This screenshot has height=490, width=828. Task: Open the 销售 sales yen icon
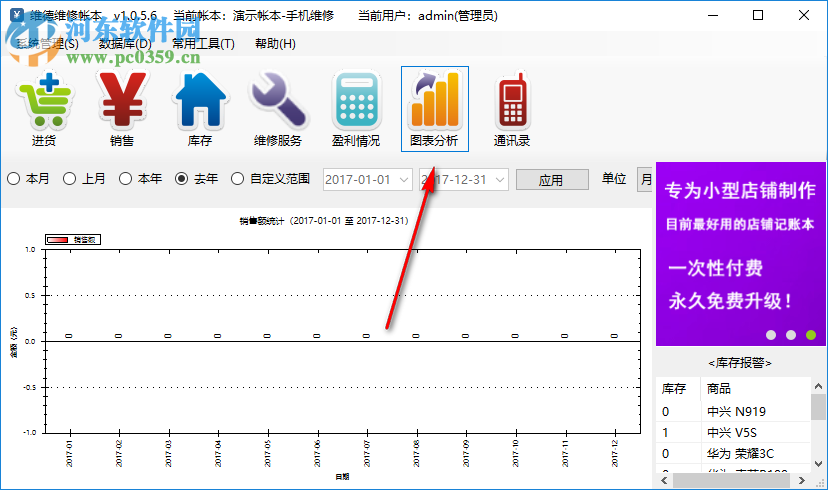tap(122, 109)
